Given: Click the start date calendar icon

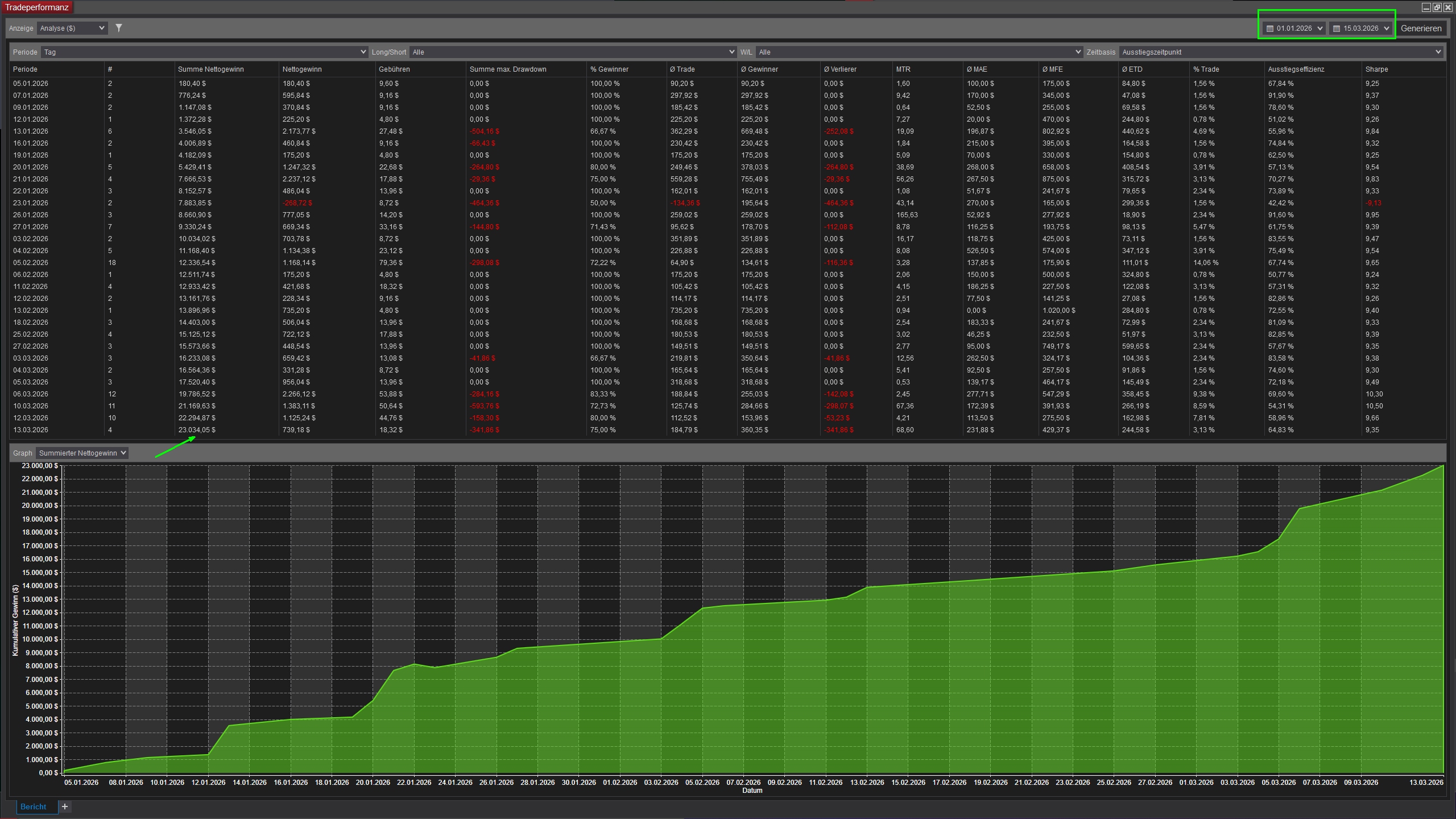Looking at the screenshot, I should 1270,28.
